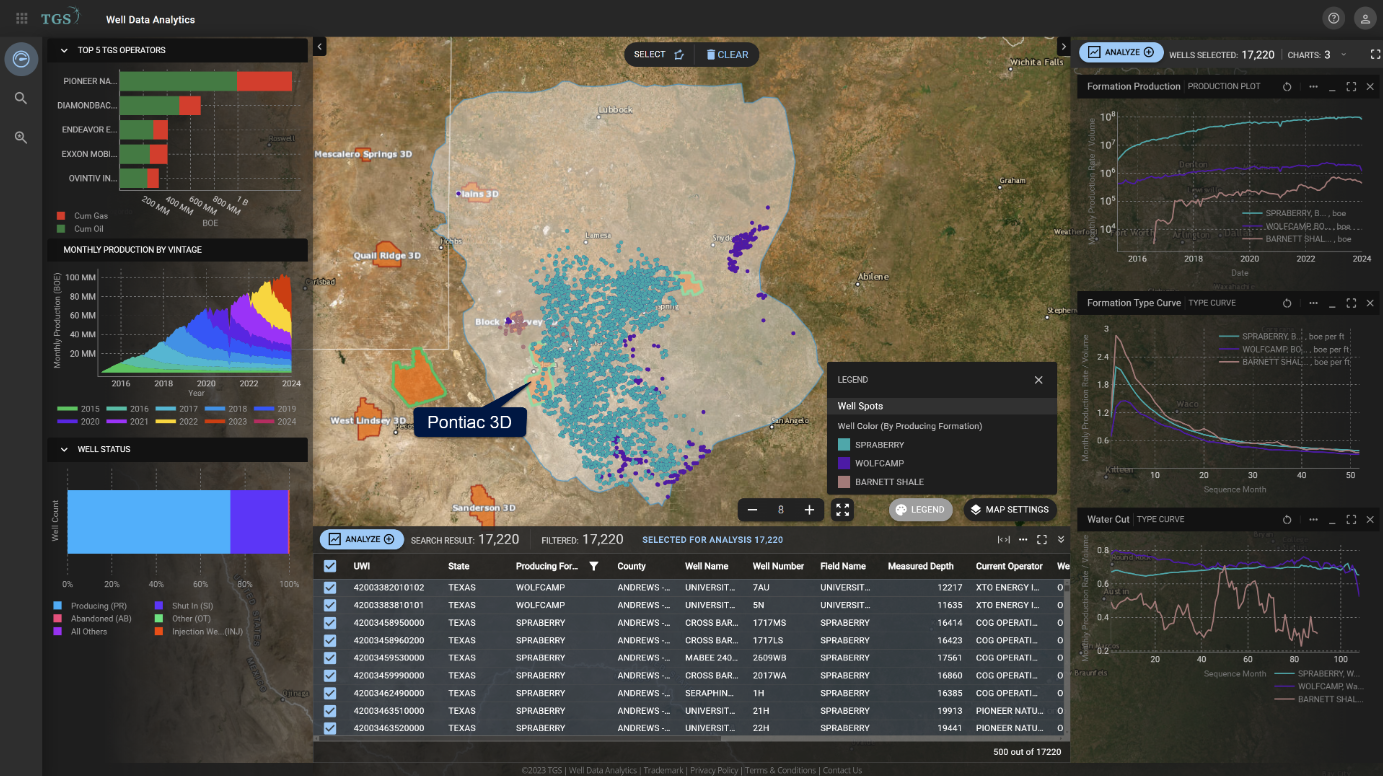
Task: Uncheck the row for UWI 42003459530000
Action: pyautogui.click(x=330, y=658)
